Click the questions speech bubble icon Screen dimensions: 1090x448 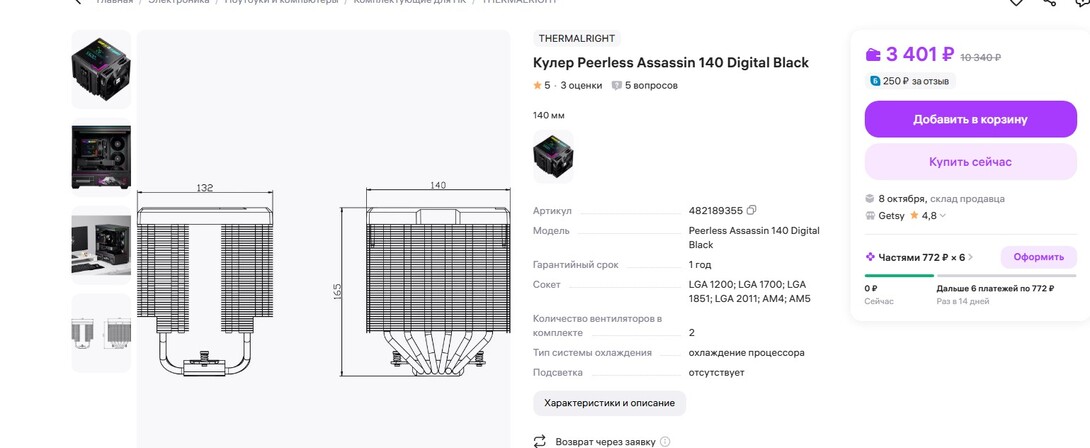point(616,86)
